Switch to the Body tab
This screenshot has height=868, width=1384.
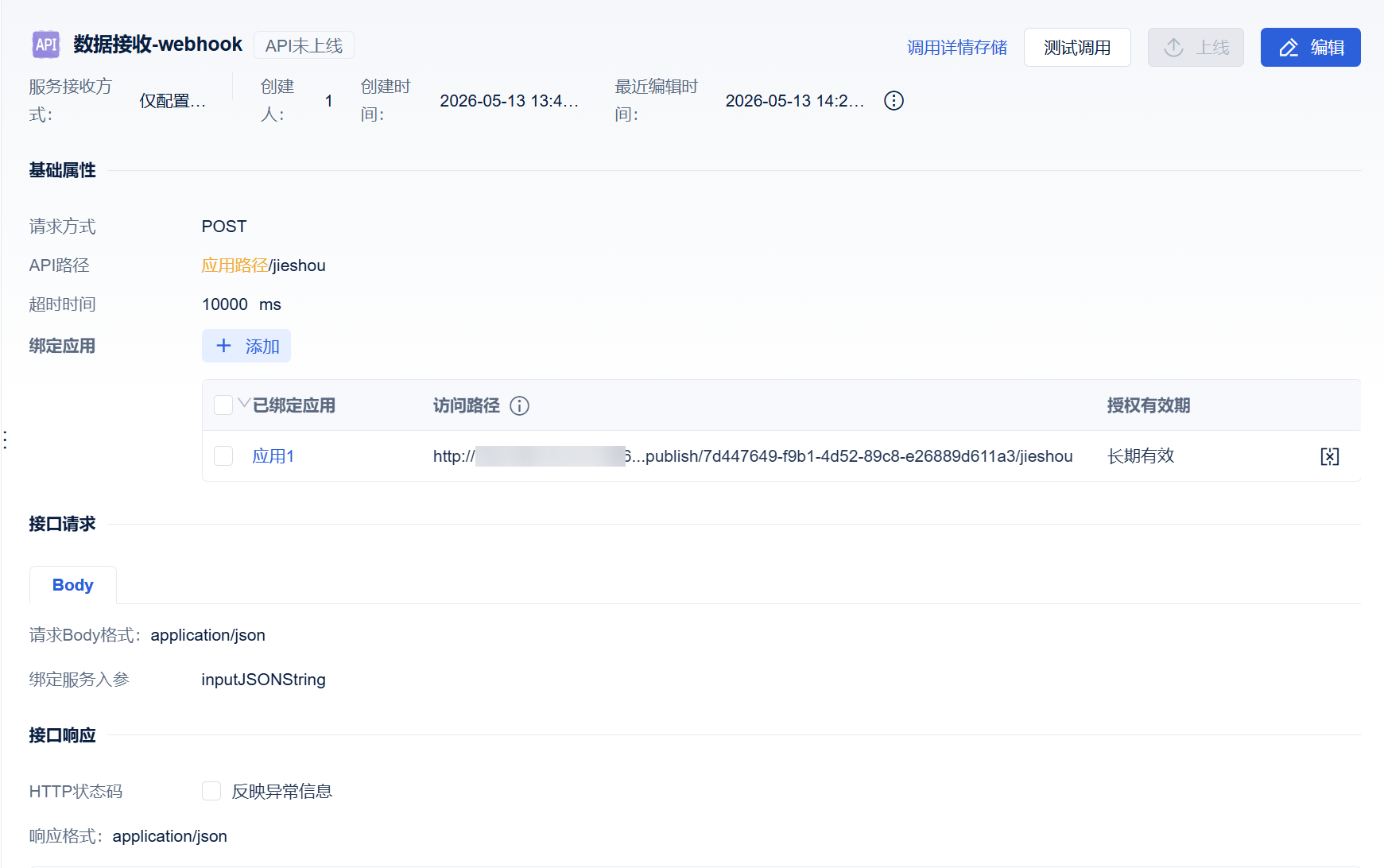coord(73,585)
